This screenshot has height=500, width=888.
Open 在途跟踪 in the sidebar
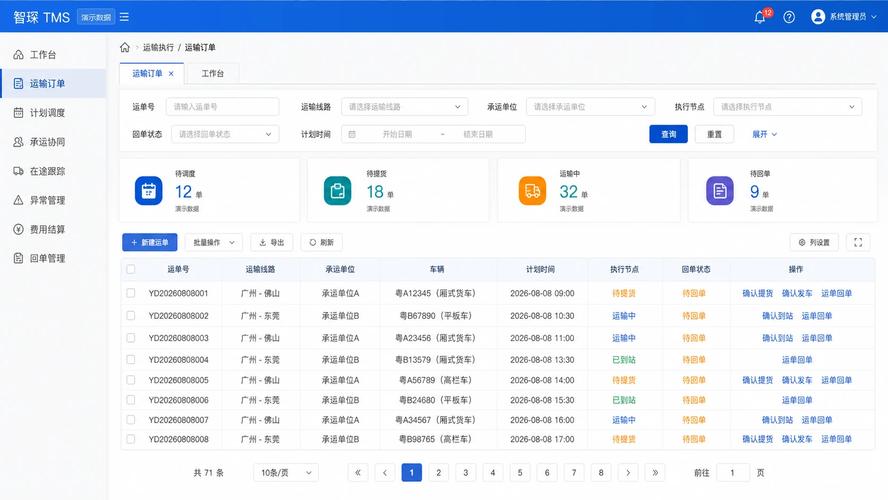(53, 171)
